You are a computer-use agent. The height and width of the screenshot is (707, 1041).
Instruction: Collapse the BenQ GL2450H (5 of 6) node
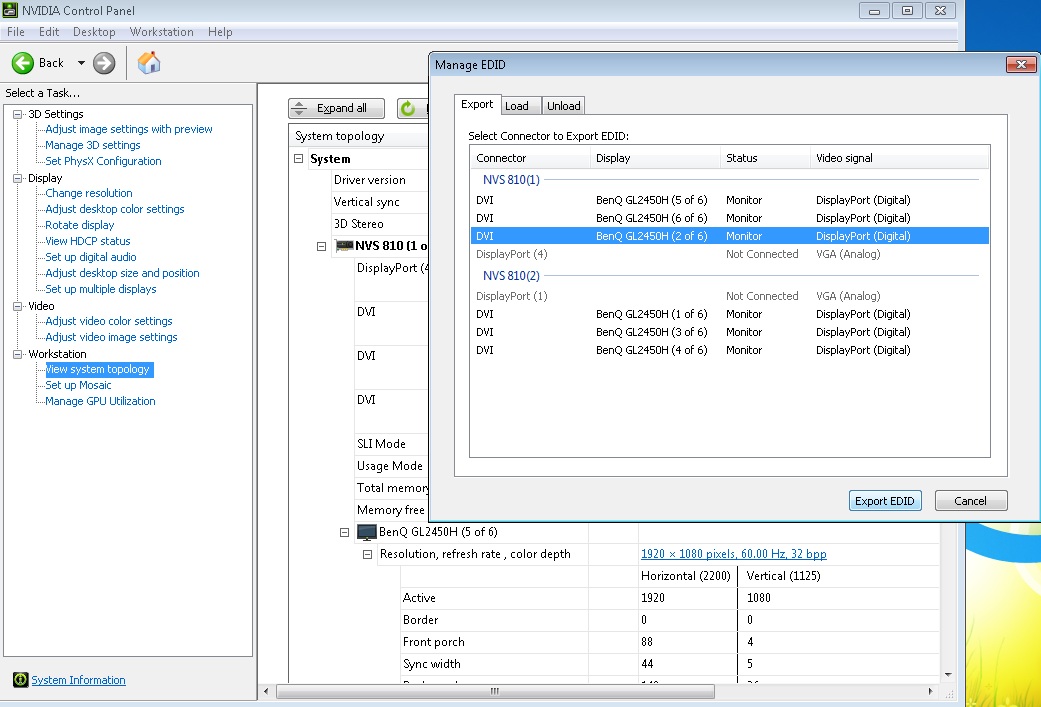344,532
